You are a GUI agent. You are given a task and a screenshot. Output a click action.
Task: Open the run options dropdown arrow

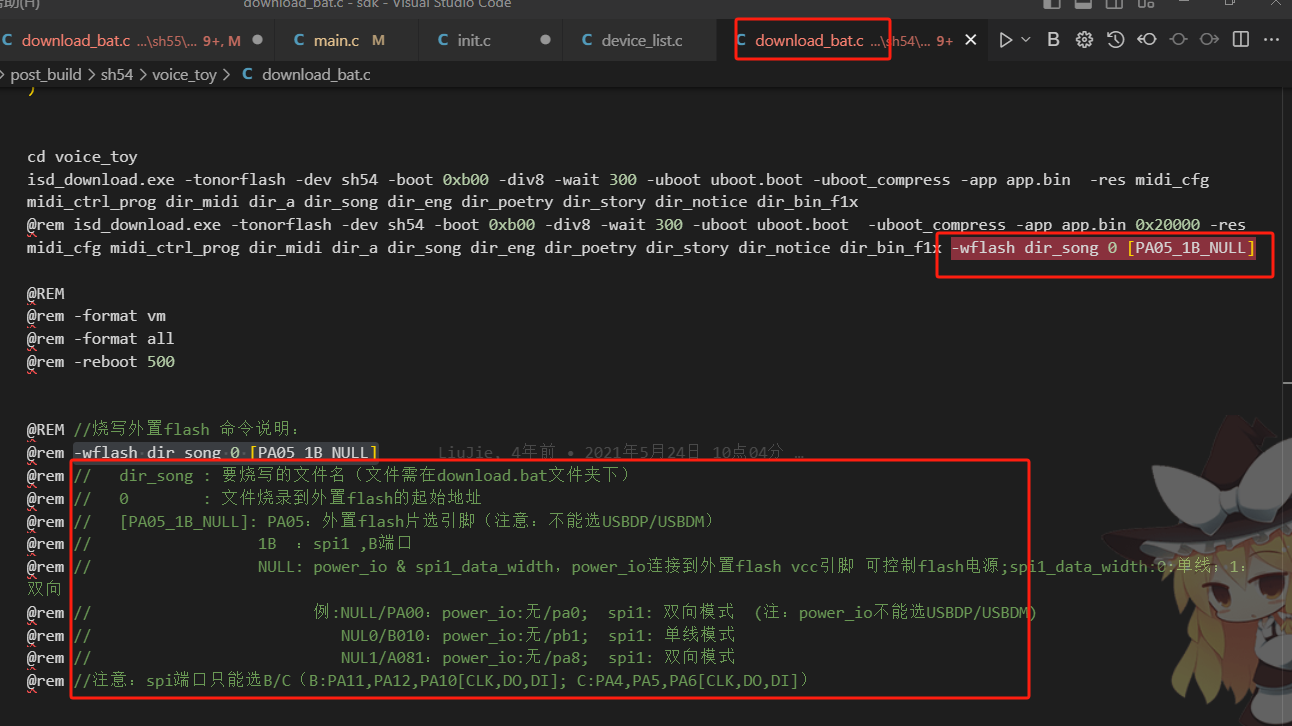(1026, 40)
